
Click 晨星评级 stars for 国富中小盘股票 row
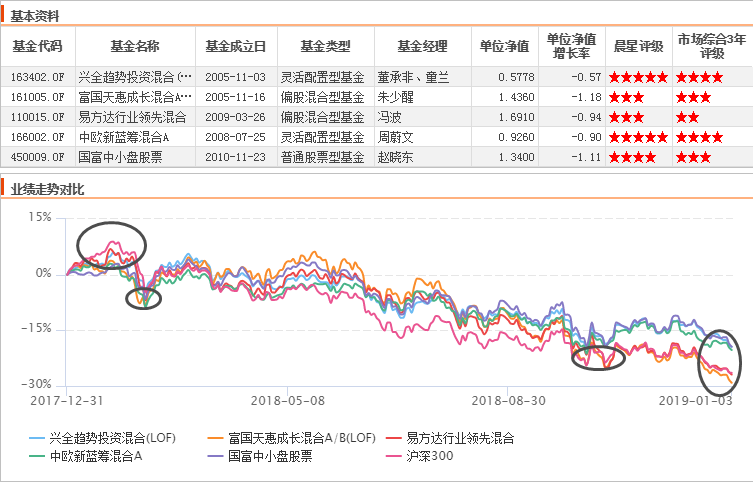pos(632,157)
